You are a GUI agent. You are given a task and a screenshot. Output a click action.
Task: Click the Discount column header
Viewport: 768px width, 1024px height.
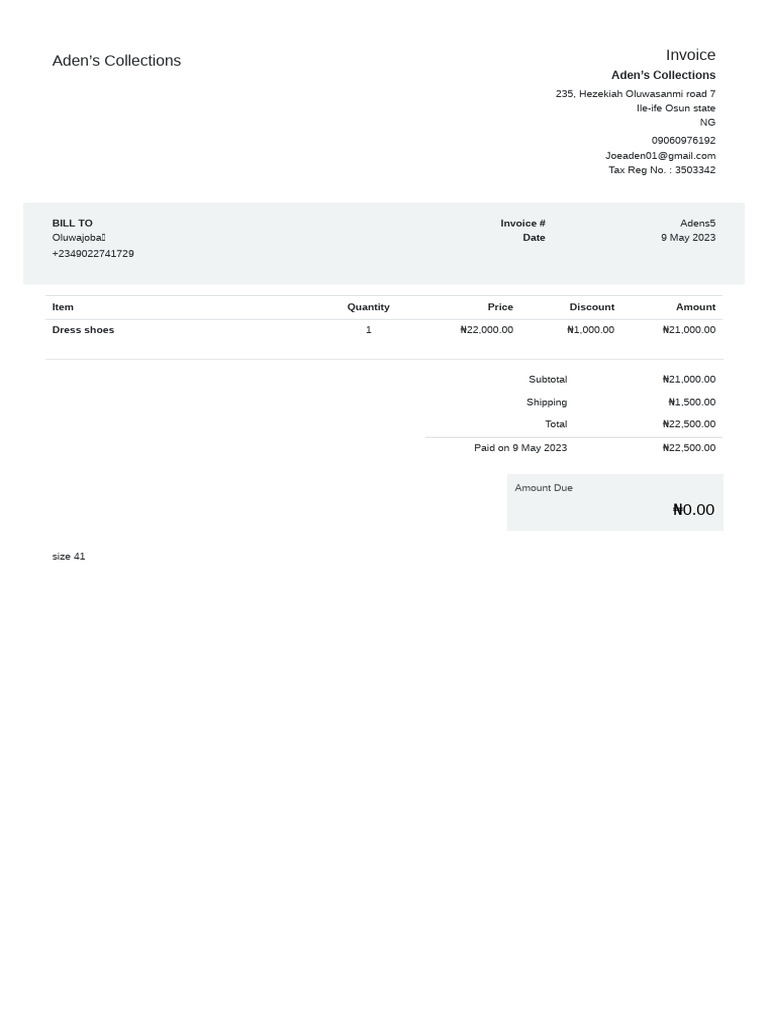coord(592,307)
